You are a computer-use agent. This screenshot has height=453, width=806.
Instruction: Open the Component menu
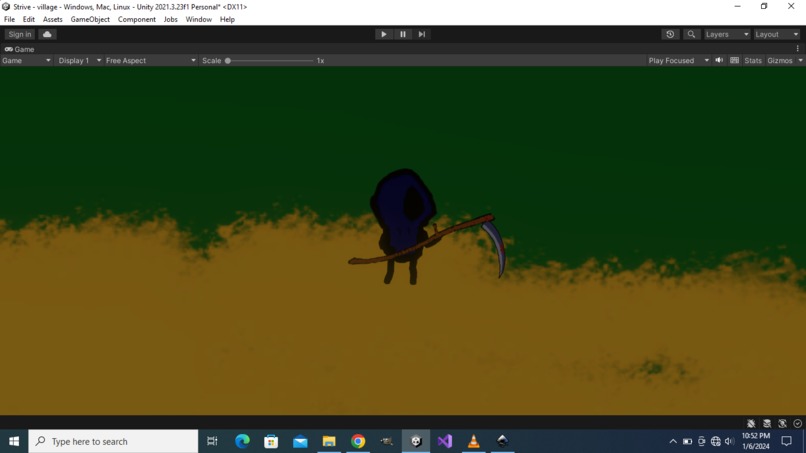137,20
